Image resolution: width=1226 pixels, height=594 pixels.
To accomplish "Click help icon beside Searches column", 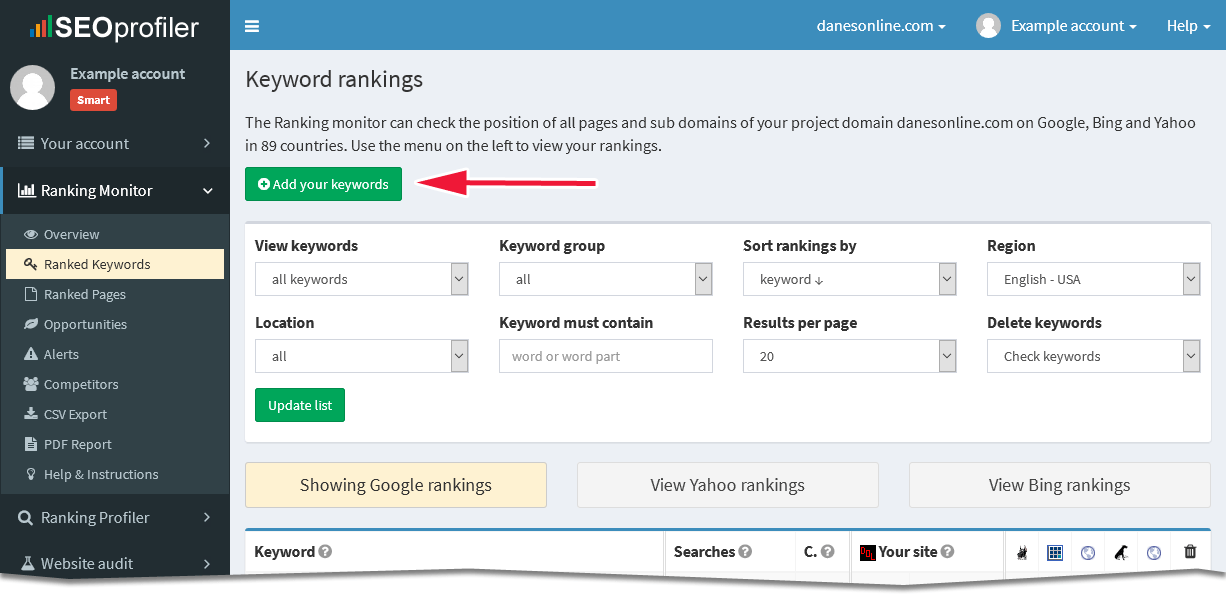I will [745, 552].
